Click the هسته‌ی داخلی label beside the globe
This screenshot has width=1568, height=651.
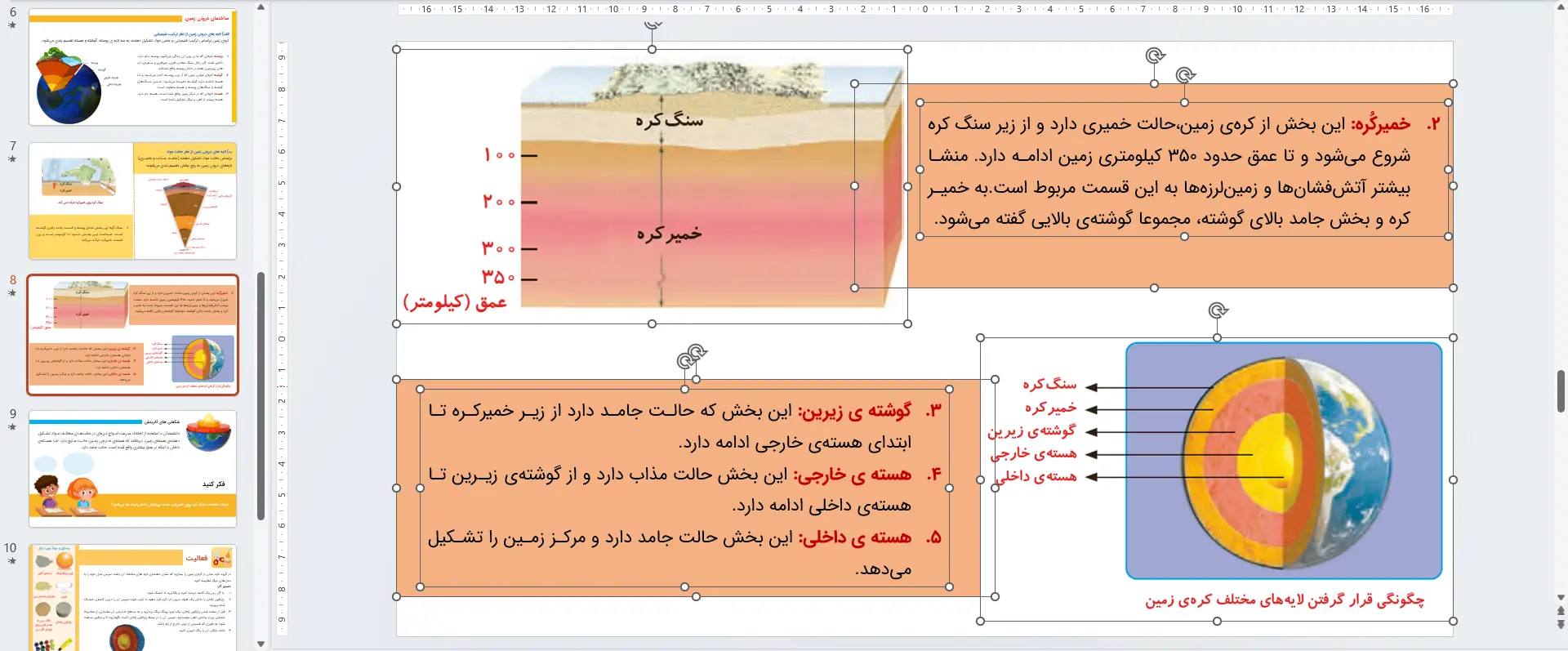pyautogui.click(x=1035, y=476)
